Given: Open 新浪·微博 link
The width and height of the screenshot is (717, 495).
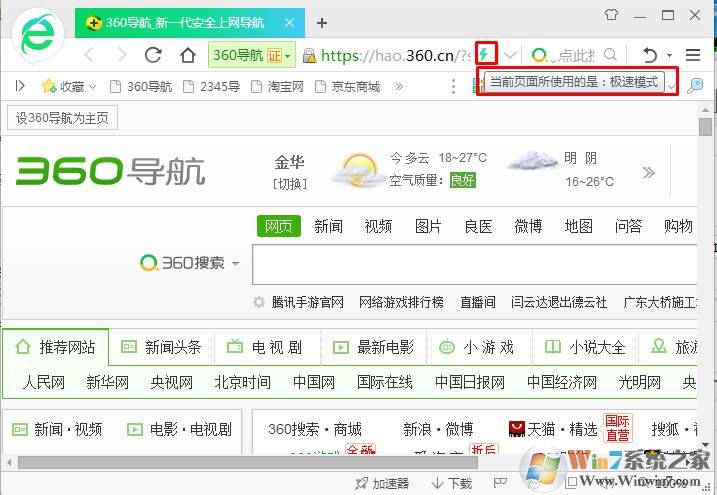Looking at the screenshot, I should pos(438,429).
